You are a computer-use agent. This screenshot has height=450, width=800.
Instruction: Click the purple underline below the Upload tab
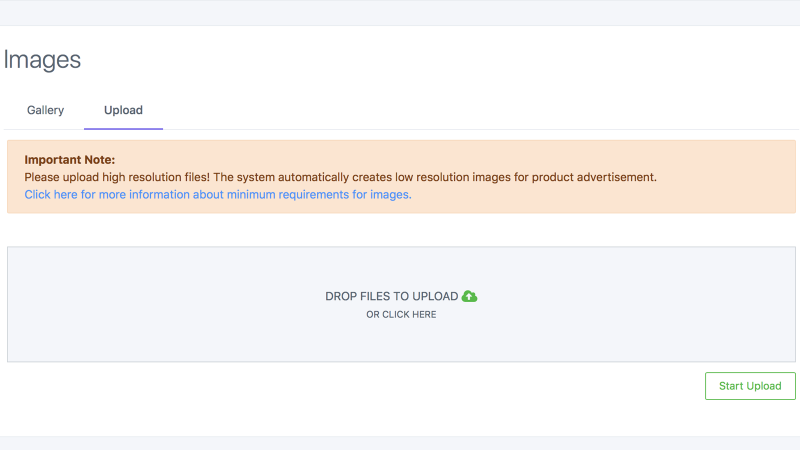pyautogui.click(x=123, y=129)
